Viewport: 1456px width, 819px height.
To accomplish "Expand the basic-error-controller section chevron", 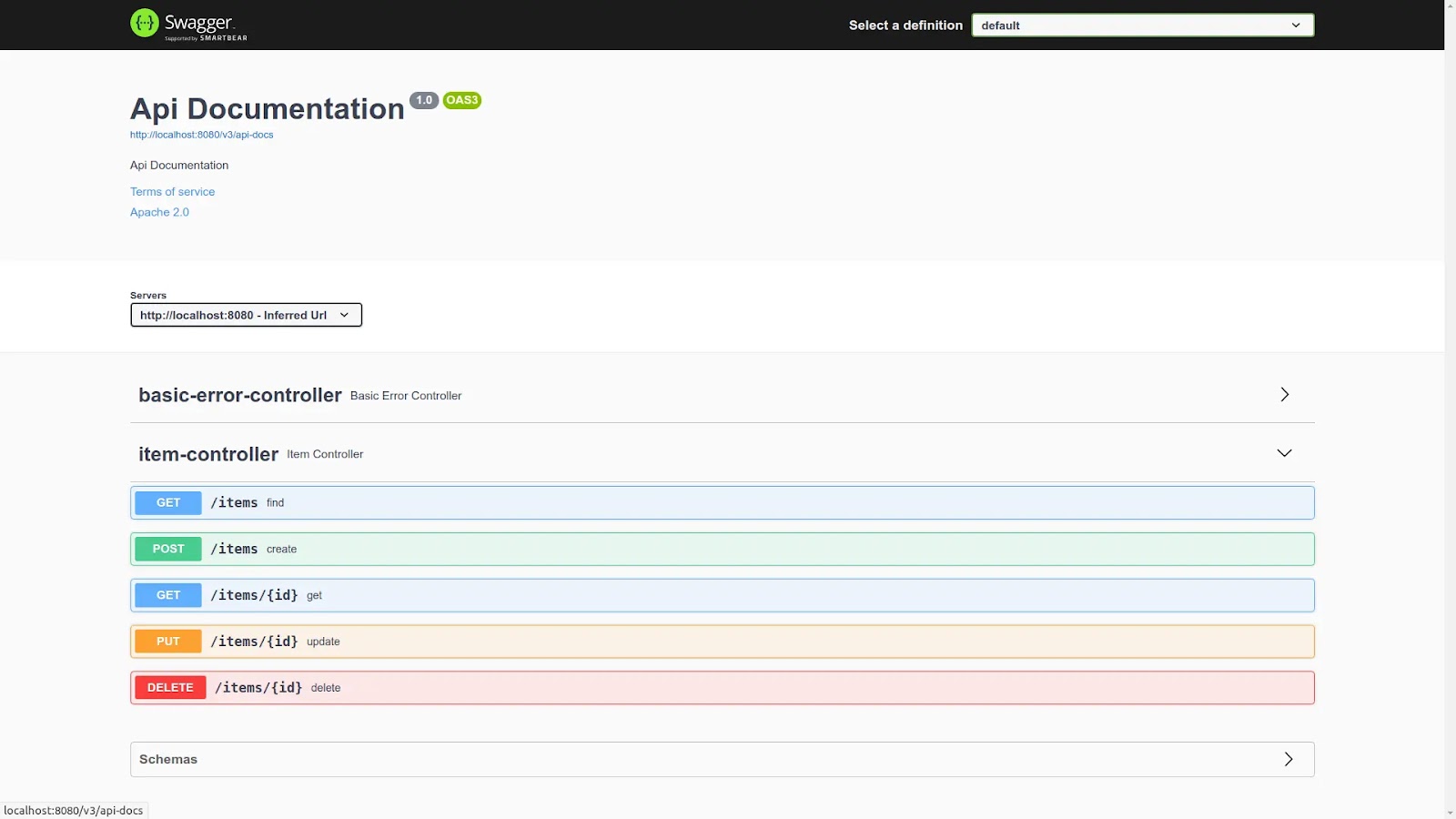I will pyautogui.click(x=1284, y=395).
